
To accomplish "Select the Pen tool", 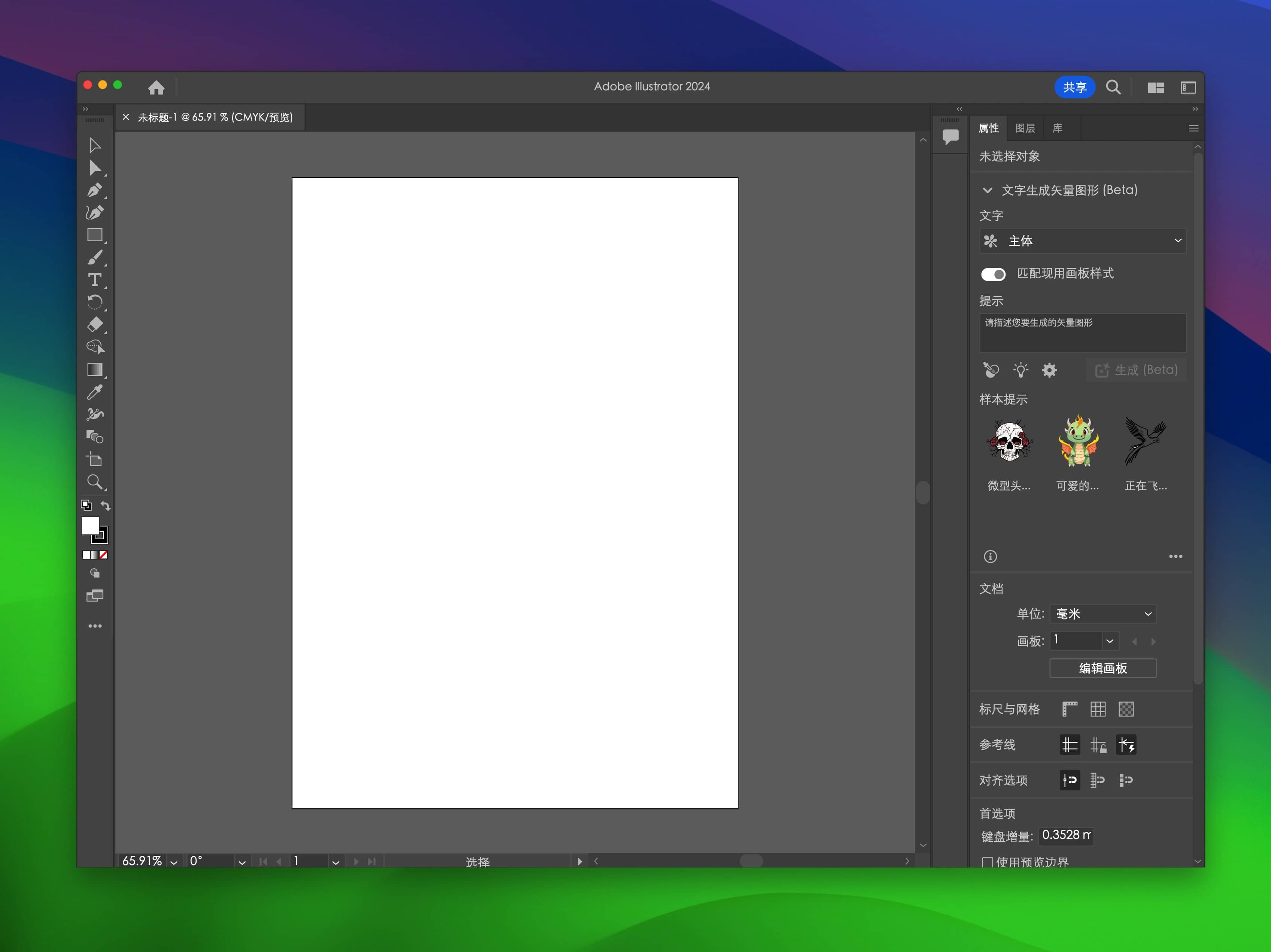I will pos(95,190).
